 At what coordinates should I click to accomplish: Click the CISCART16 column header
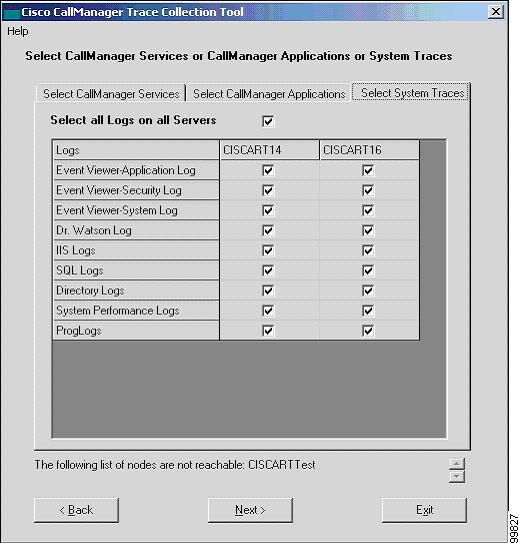pyautogui.click(x=369, y=150)
